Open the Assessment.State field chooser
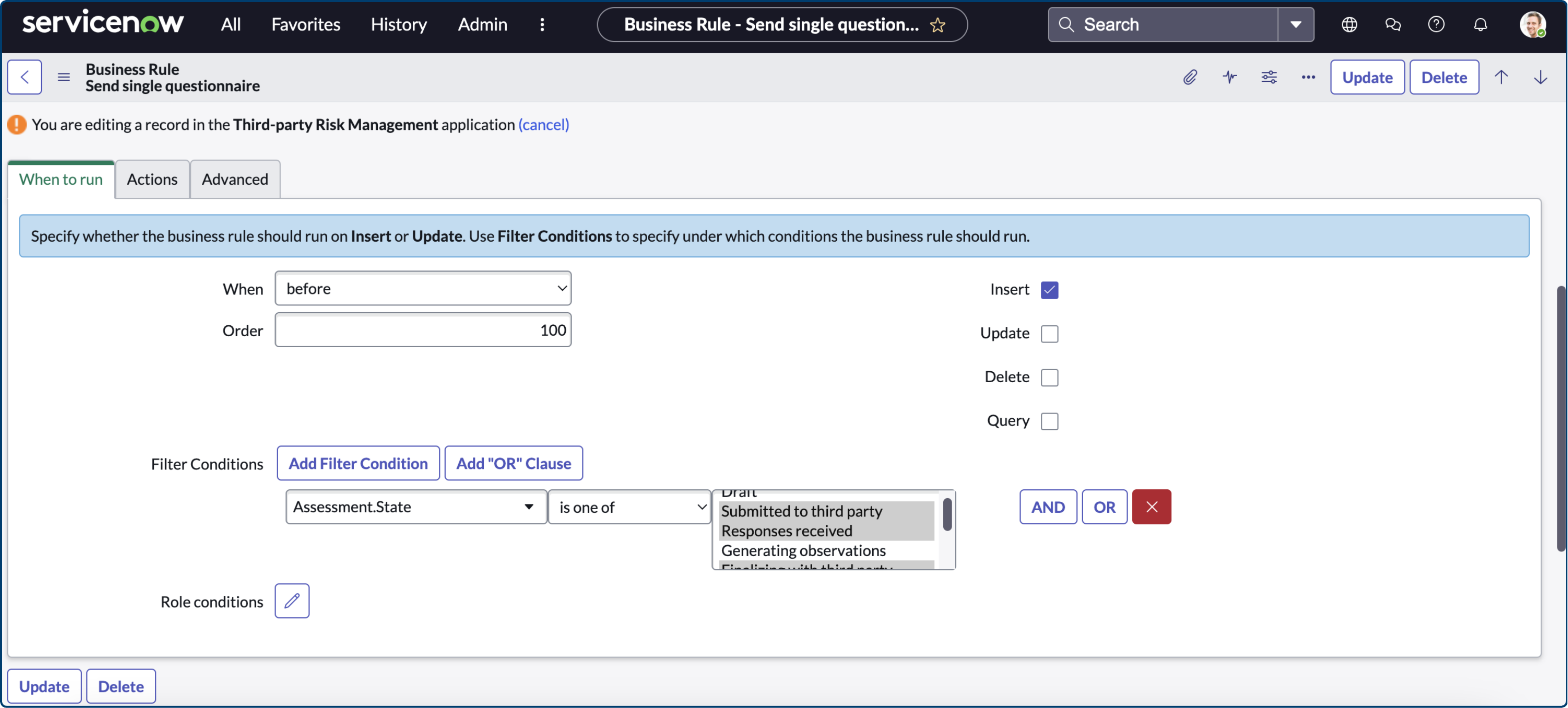Screen dimensions: 1568x708 pyautogui.click(x=414, y=506)
